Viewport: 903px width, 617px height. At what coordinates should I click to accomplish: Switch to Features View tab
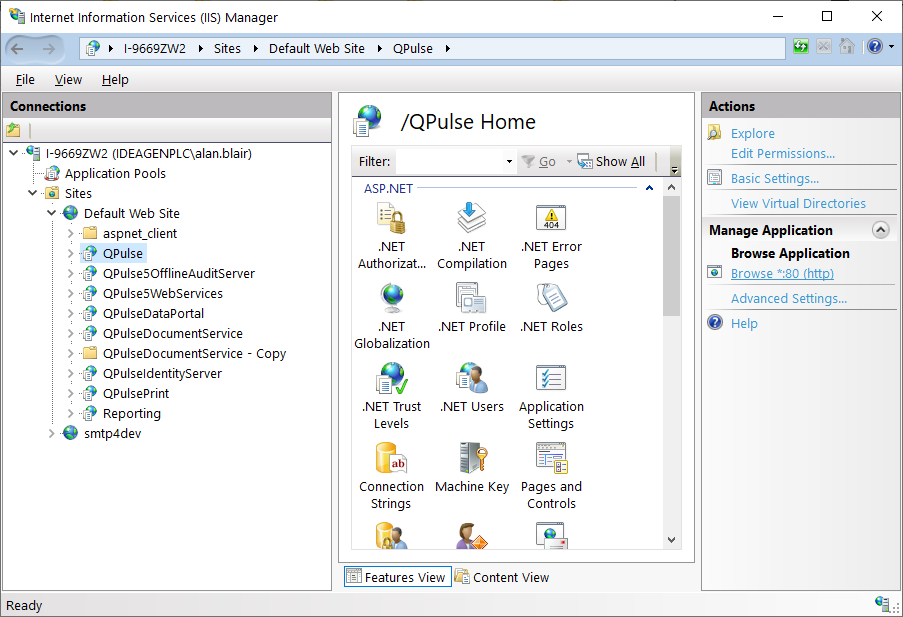(x=397, y=577)
